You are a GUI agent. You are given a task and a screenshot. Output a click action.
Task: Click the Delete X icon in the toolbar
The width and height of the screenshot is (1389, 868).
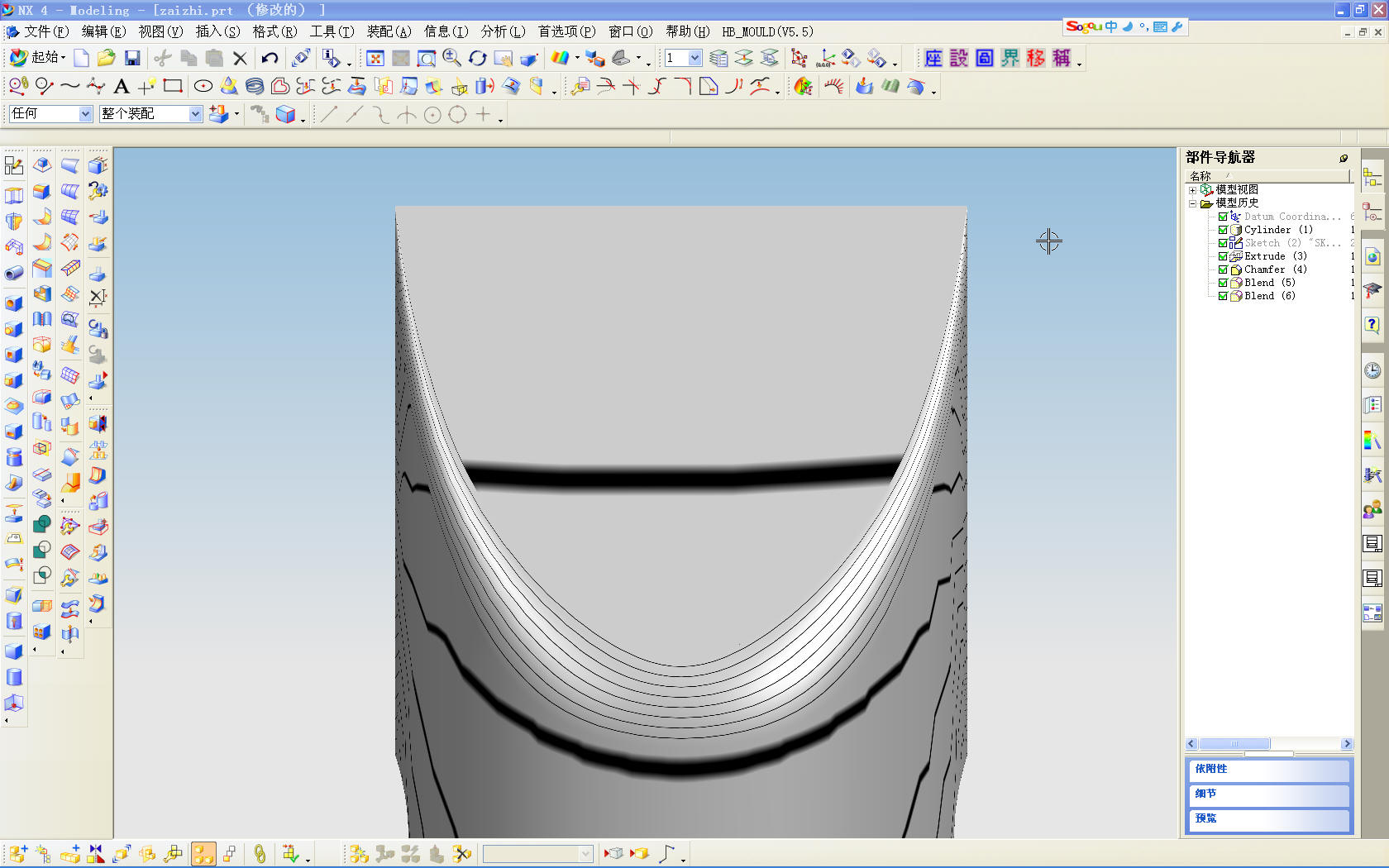pyautogui.click(x=240, y=58)
